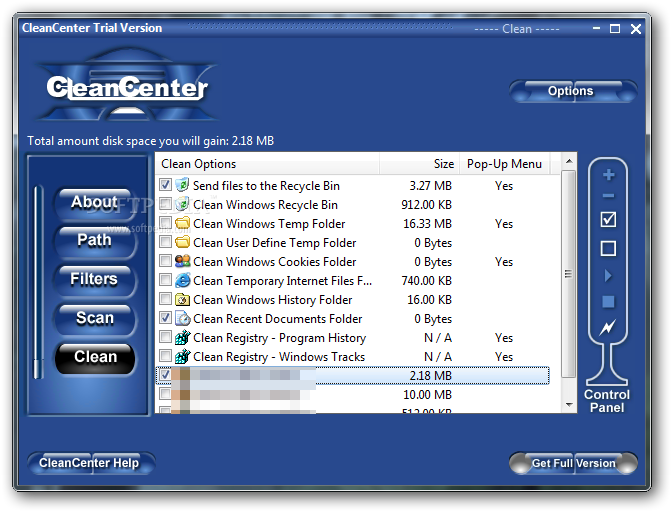Viewport: 672px width, 512px height.
Task: Click the vertical scrollbar thumb of the list
Action: coord(569,274)
